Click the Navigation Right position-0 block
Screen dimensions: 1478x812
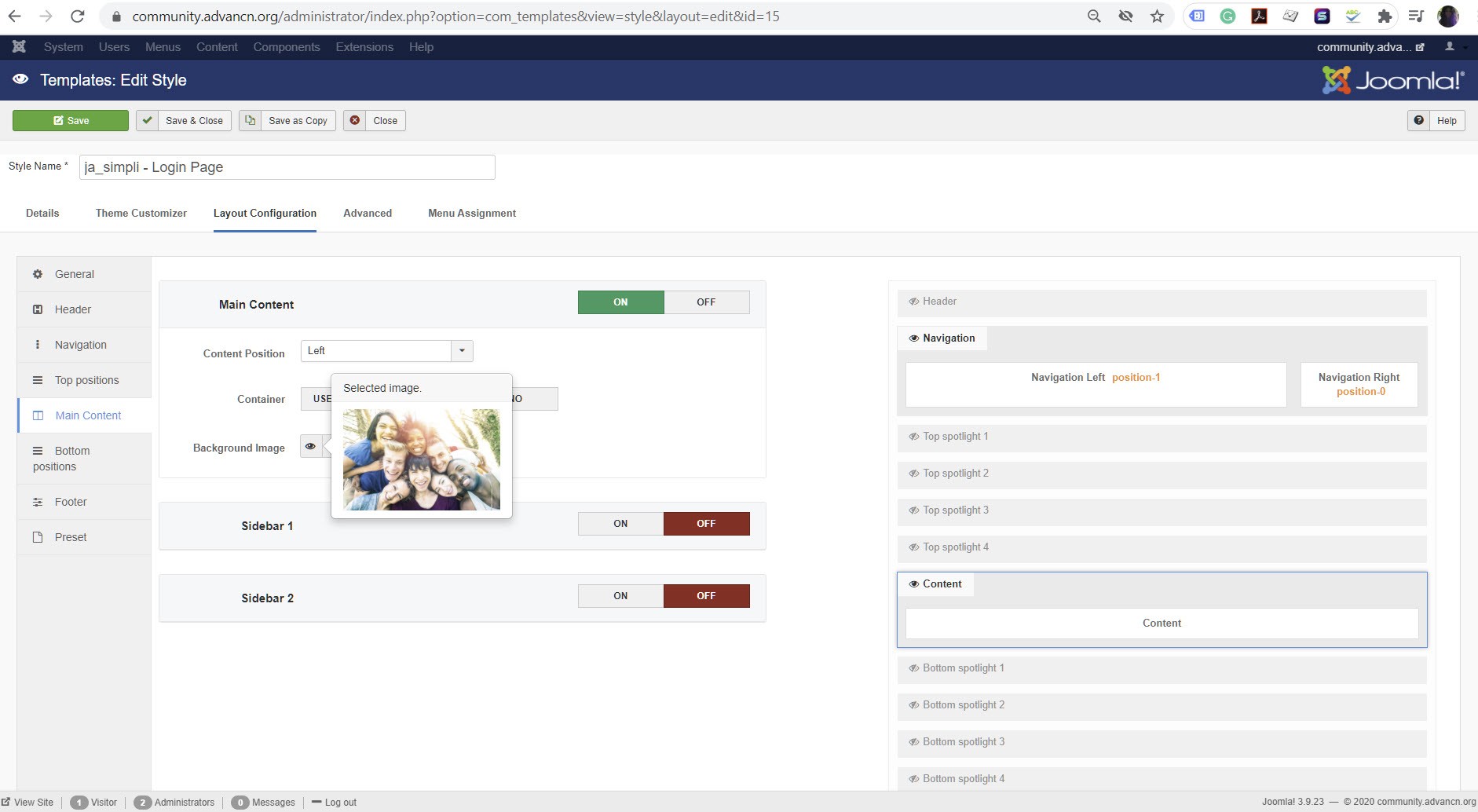click(1359, 384)
